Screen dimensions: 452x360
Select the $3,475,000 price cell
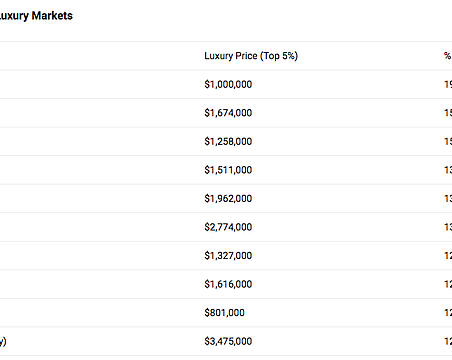click(x=228, y=341)
